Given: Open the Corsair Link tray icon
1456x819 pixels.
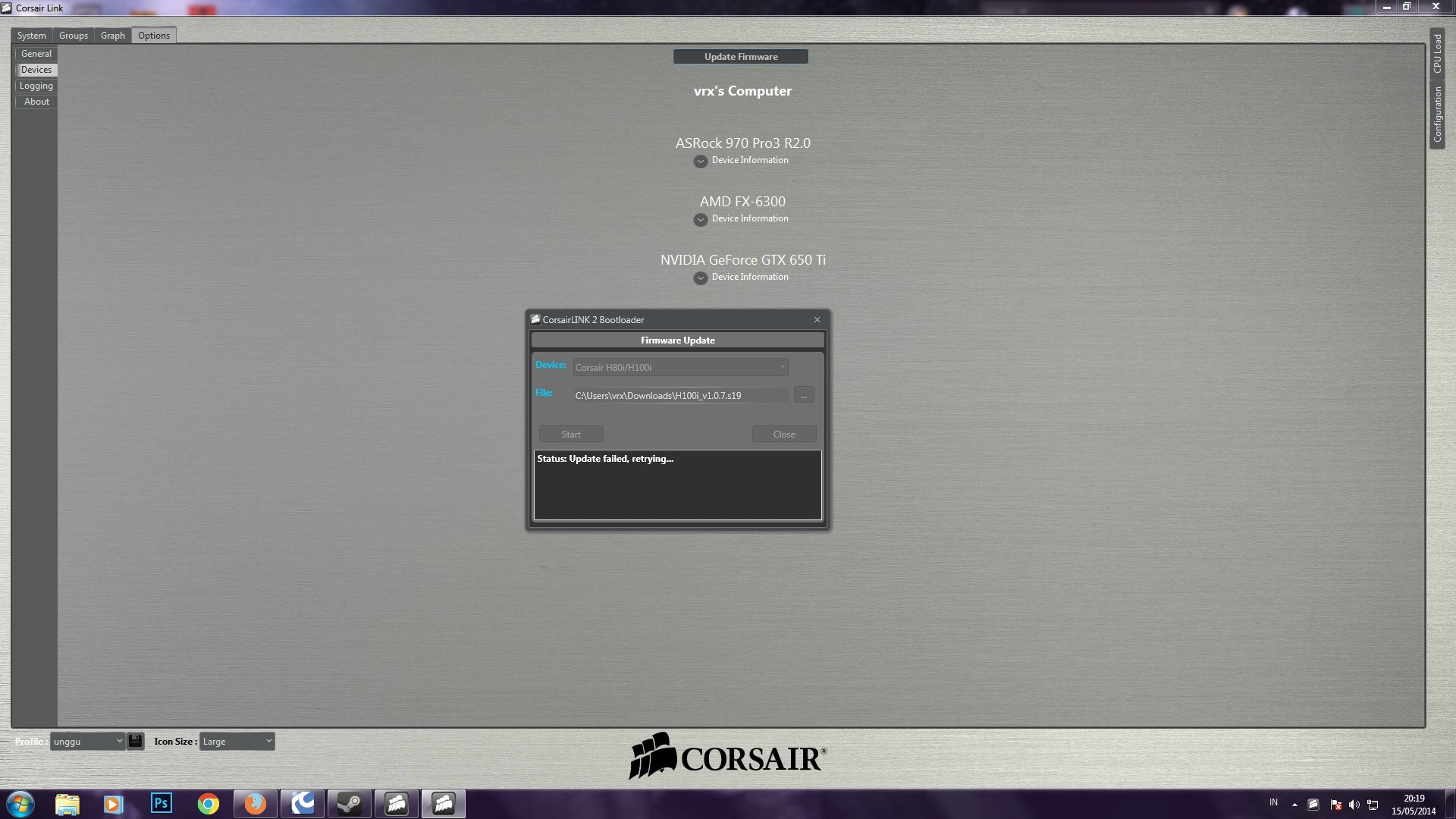Looking at the screenshot, I should click(x=1313, y=805).
